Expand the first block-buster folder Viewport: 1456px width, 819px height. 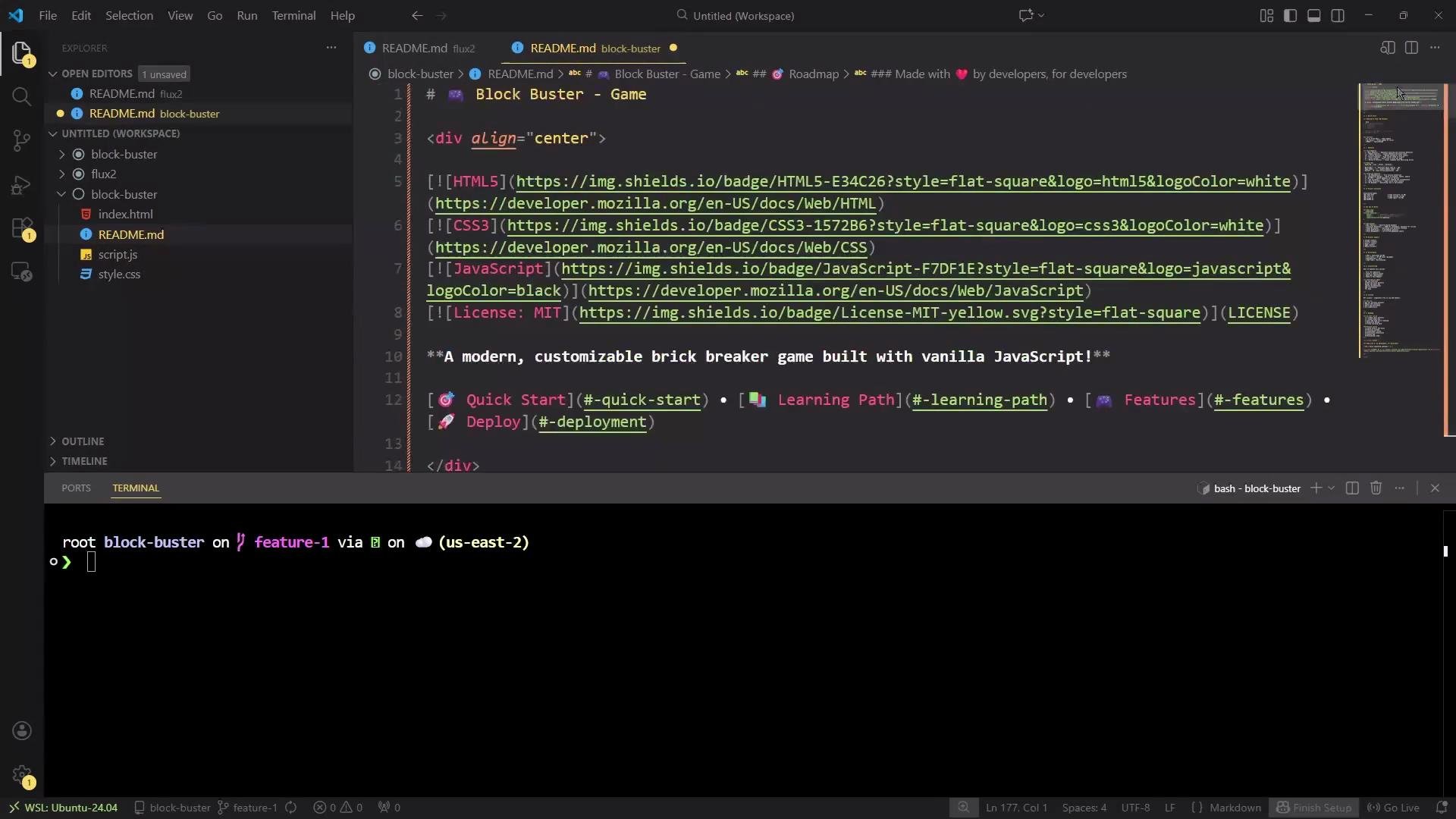click(x=62, y=154)
